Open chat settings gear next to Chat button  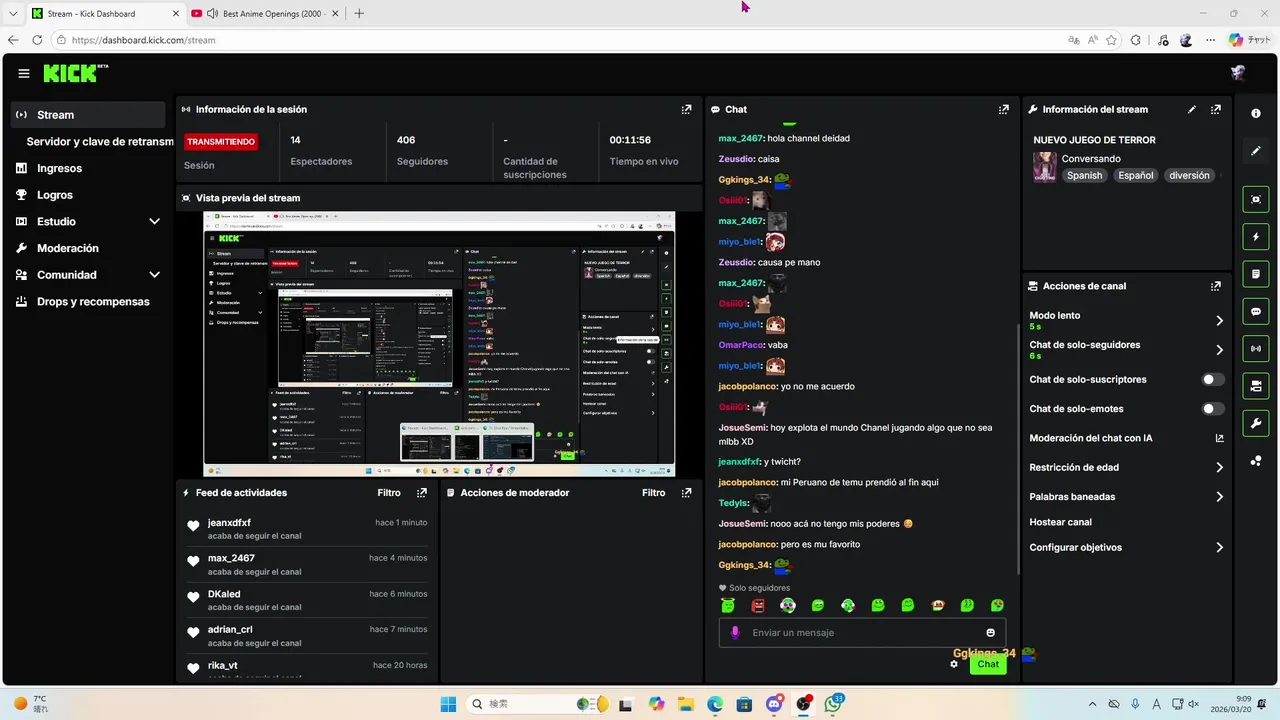tap(954, 664)
